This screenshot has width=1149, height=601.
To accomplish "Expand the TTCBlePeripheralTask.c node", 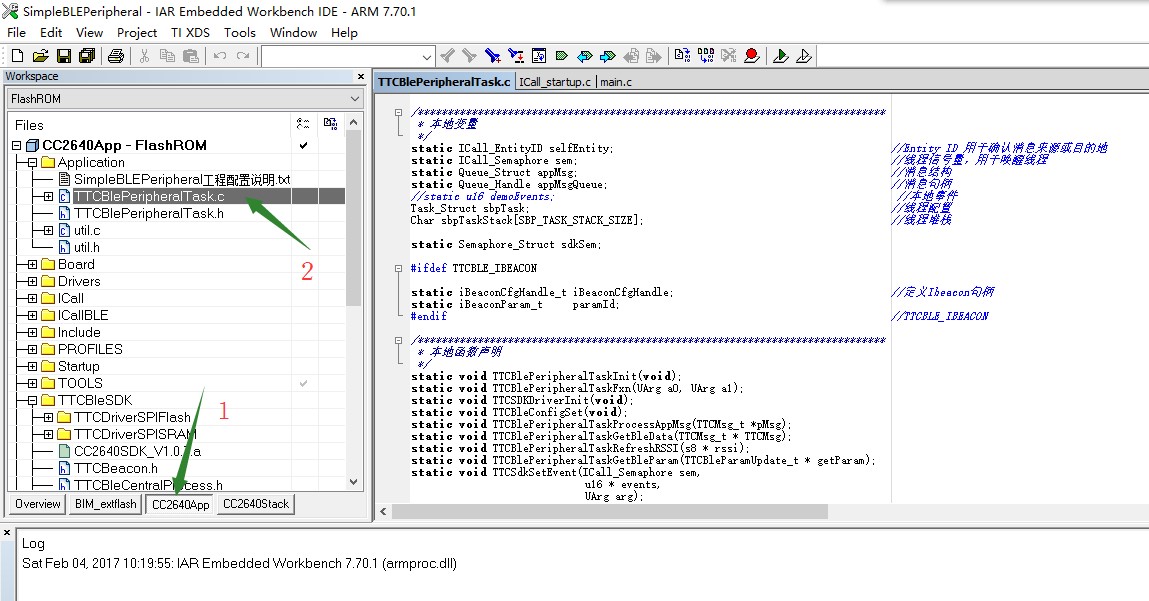I will 48,196.
